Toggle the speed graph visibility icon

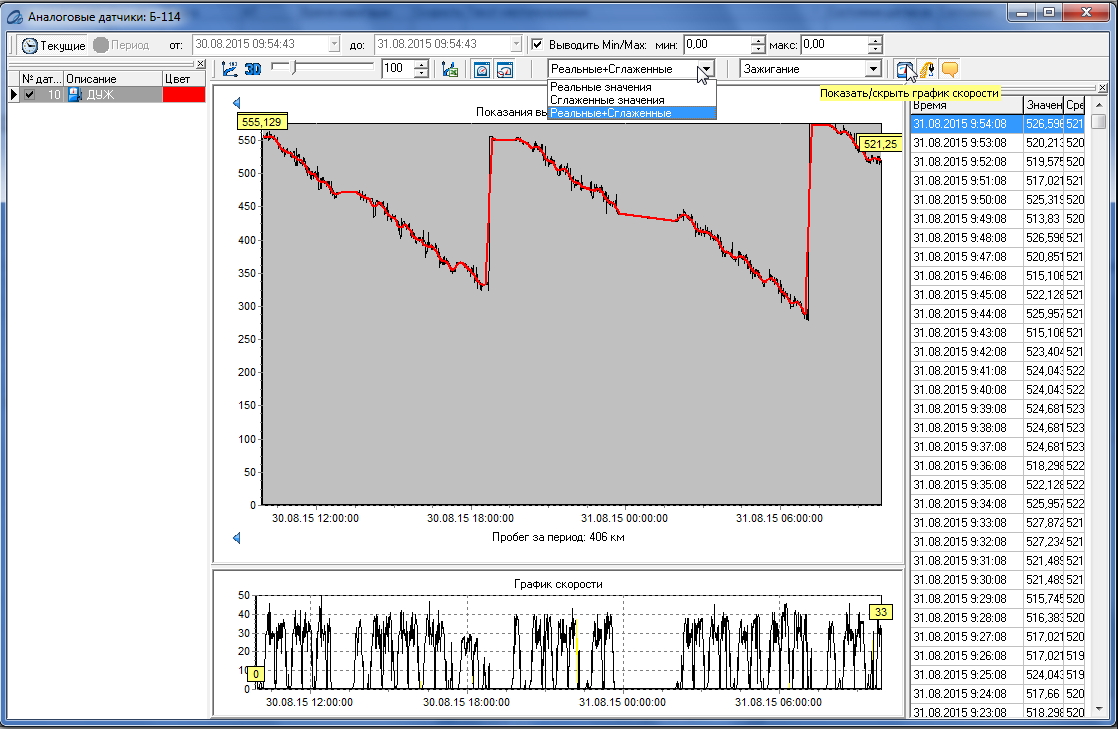(904, 69)
